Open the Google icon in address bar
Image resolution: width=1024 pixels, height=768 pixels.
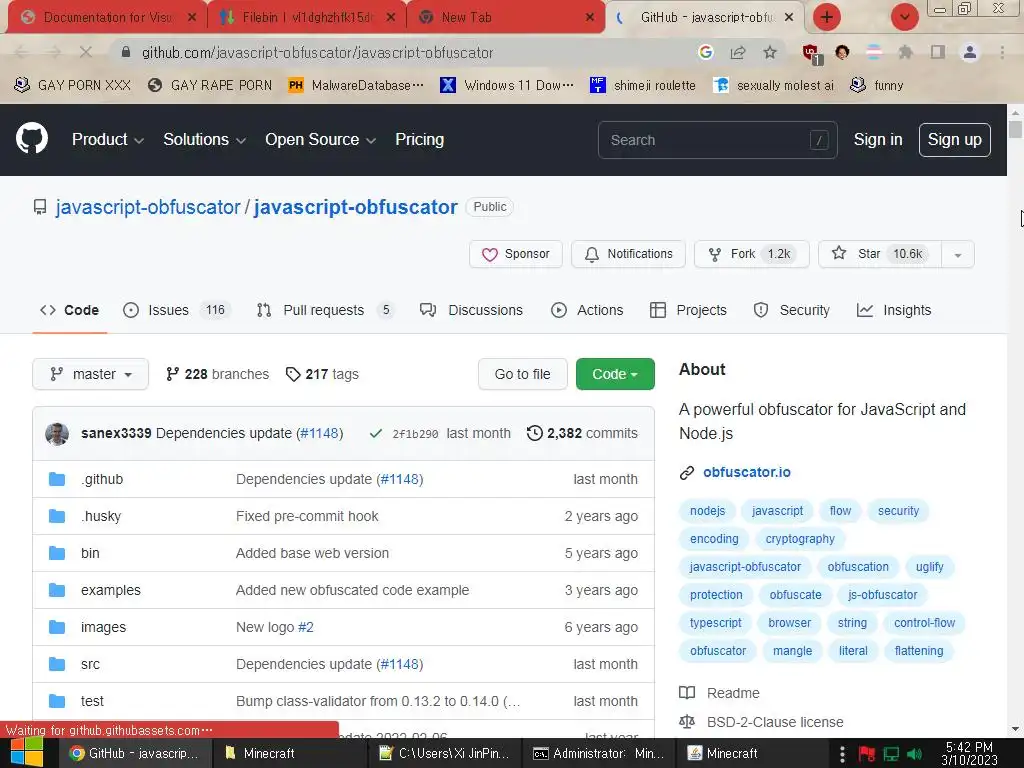click(706, 52)
